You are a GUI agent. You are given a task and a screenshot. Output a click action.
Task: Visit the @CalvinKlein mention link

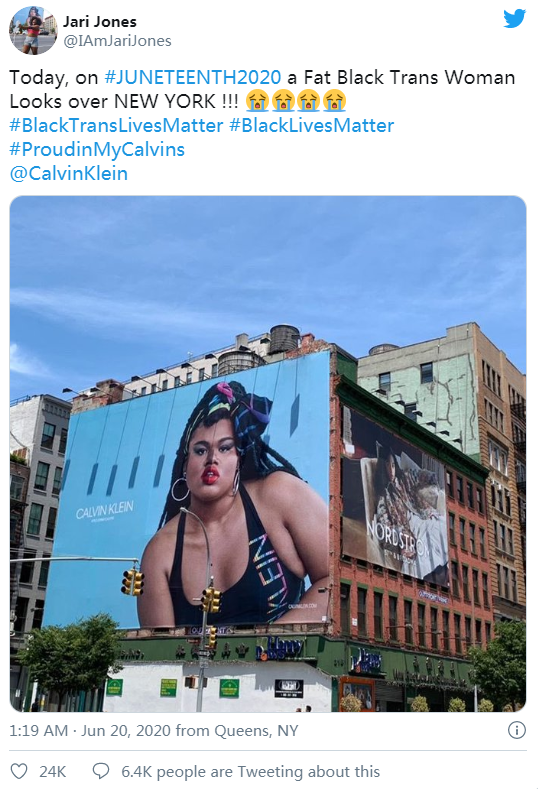pyautogui.click(x=69, y=174)
